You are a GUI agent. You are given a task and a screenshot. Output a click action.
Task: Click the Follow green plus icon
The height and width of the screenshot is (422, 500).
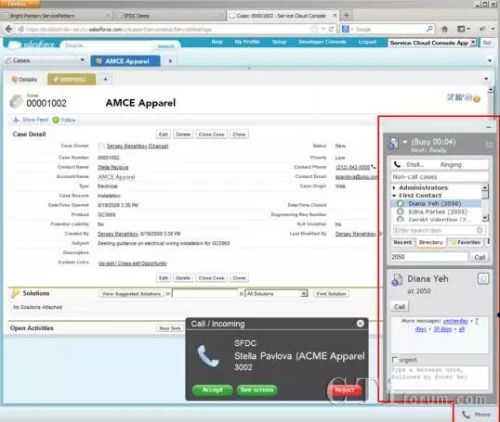tap(56, 120)
